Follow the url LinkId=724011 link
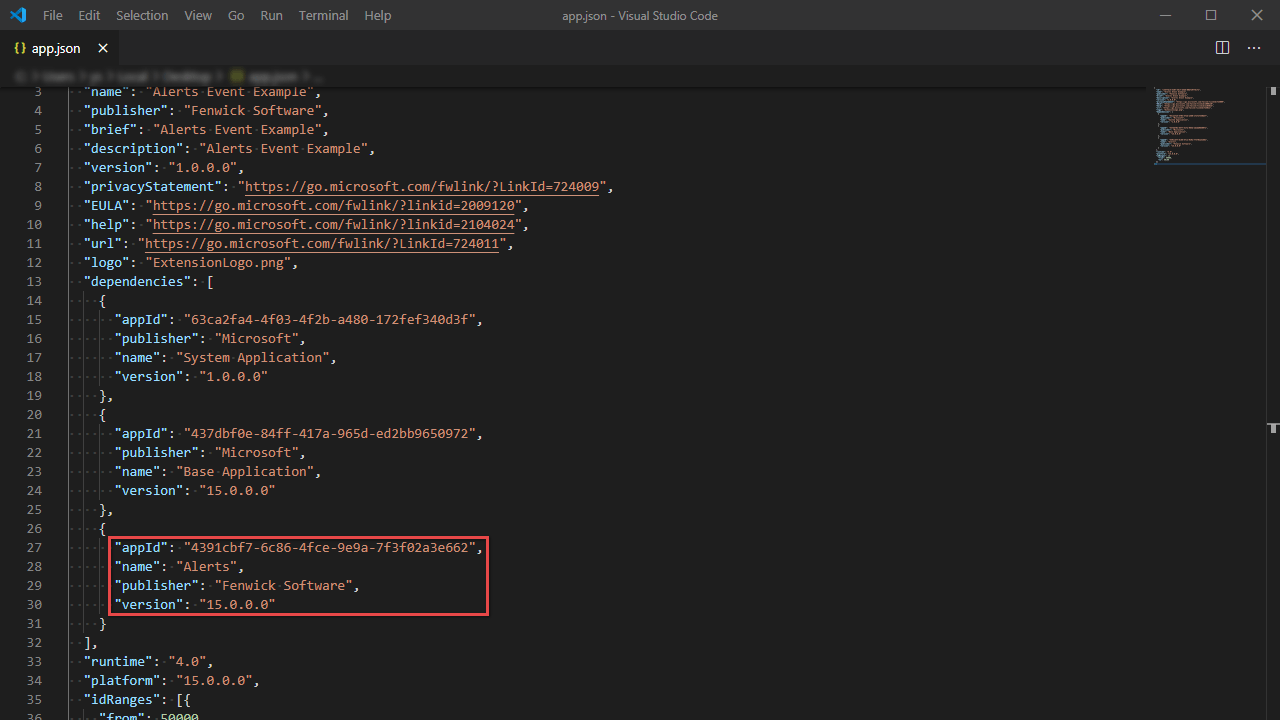Screen dimensions: 1280x720 click(322, 244)
